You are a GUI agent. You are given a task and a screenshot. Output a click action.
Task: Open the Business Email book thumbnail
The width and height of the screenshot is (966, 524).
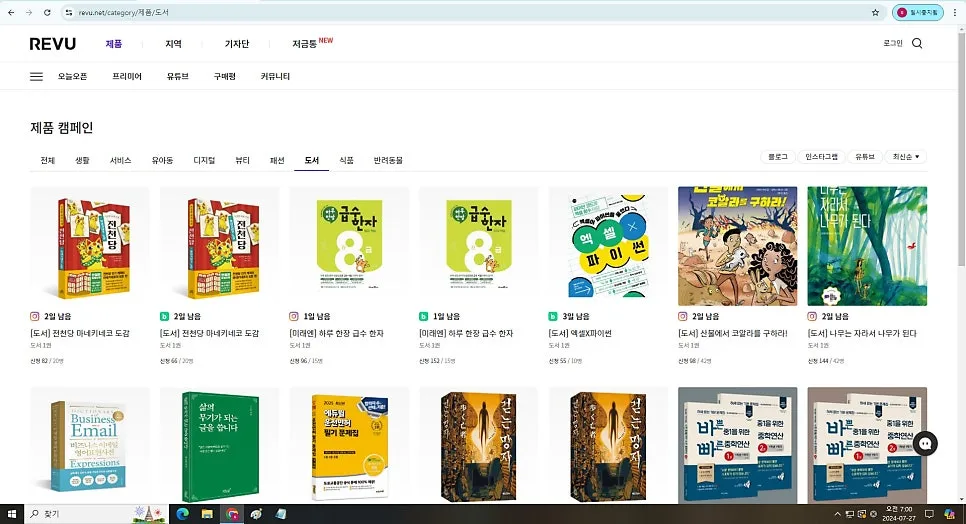[x=90, y=446]
